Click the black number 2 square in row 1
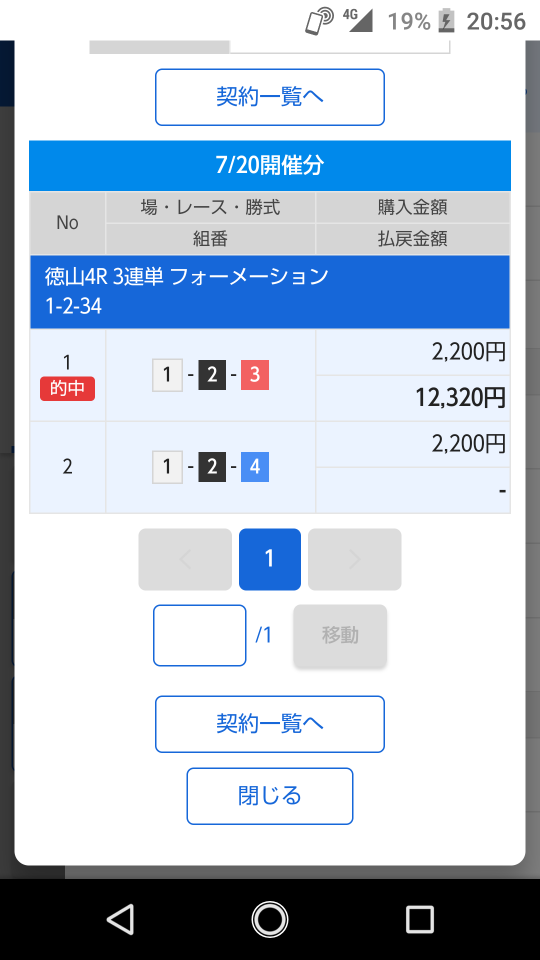 (x=212, y=375)
